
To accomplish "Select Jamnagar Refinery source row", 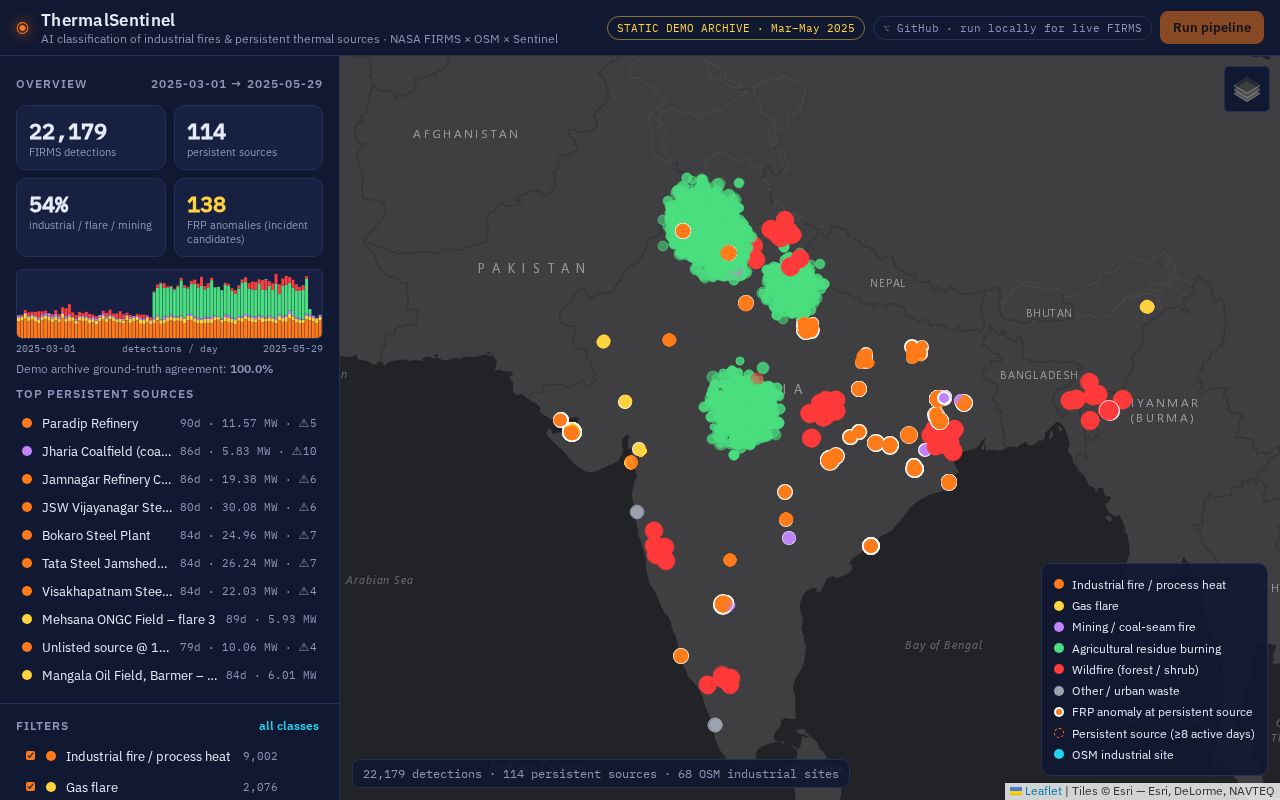I will click(x=169, y=480).
